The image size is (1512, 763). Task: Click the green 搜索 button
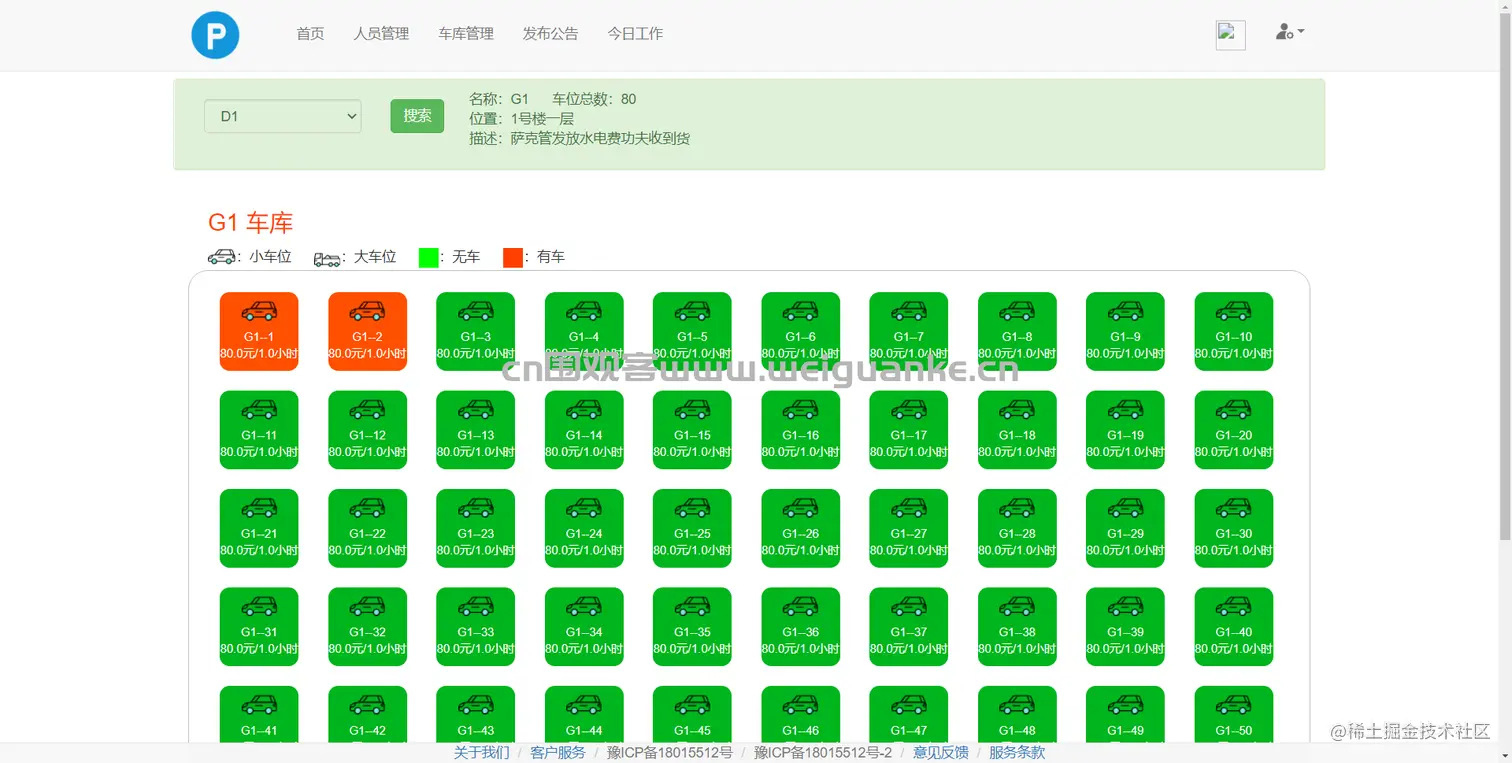click(x=417, y=116)
